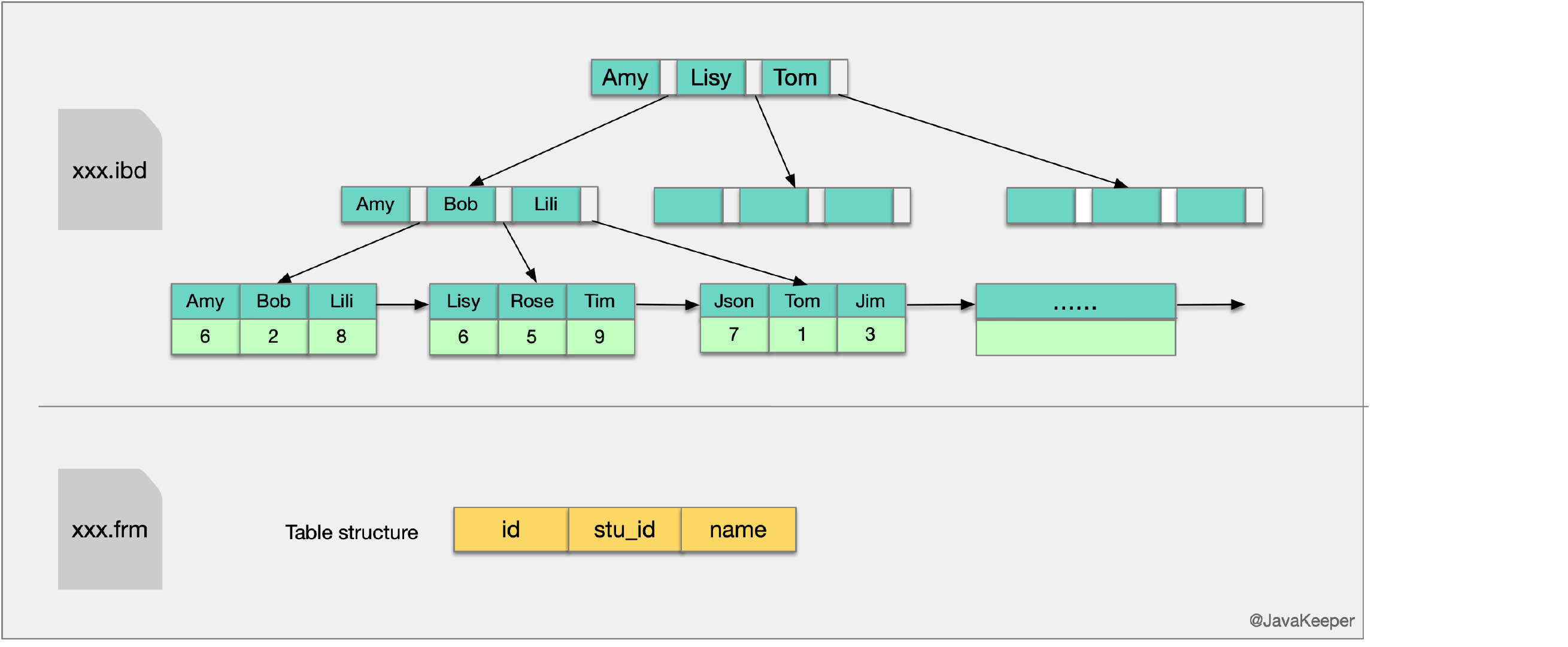
Task: Select the Rose leaf node cell
Action: 532,301
